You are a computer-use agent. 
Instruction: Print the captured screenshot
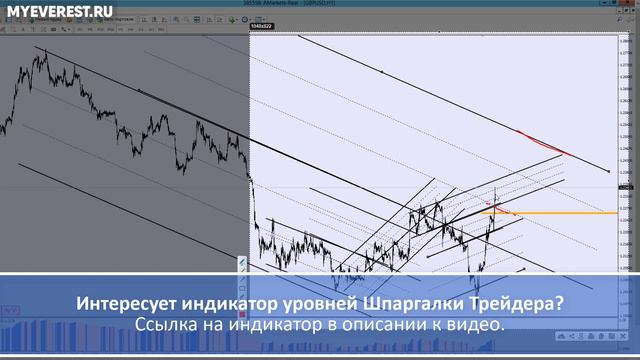coord(591,336)
